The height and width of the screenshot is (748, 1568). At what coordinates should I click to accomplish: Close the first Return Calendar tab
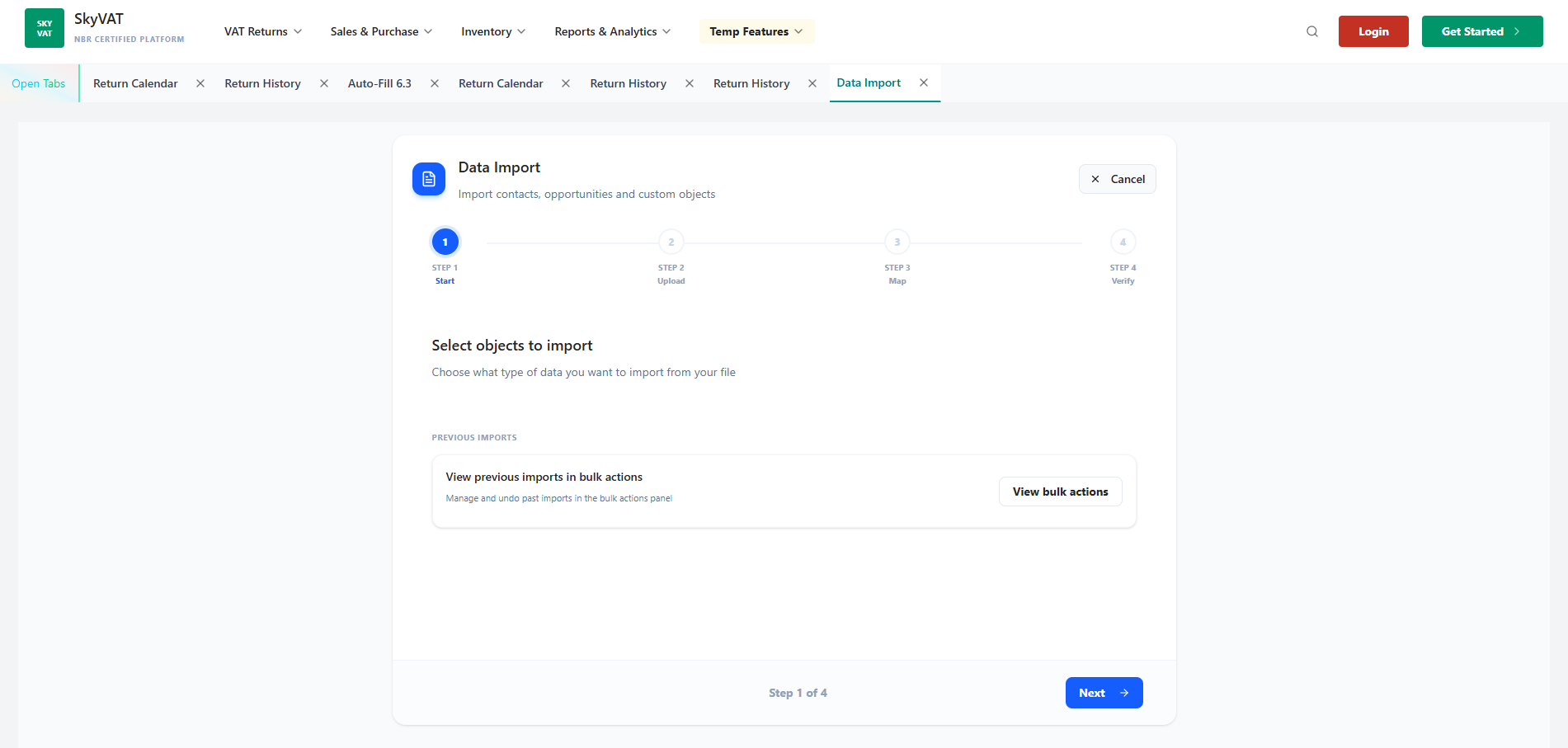[200, 83]
